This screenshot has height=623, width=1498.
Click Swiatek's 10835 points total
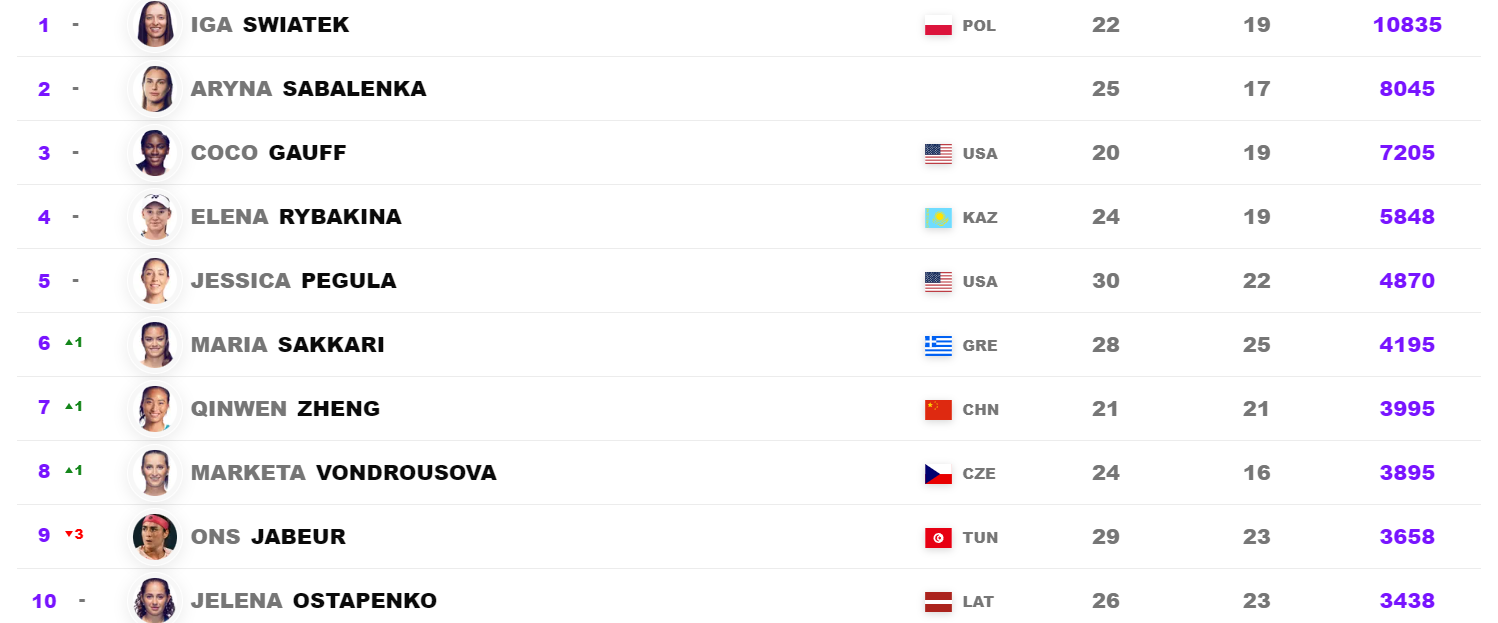pos(1407,25)
